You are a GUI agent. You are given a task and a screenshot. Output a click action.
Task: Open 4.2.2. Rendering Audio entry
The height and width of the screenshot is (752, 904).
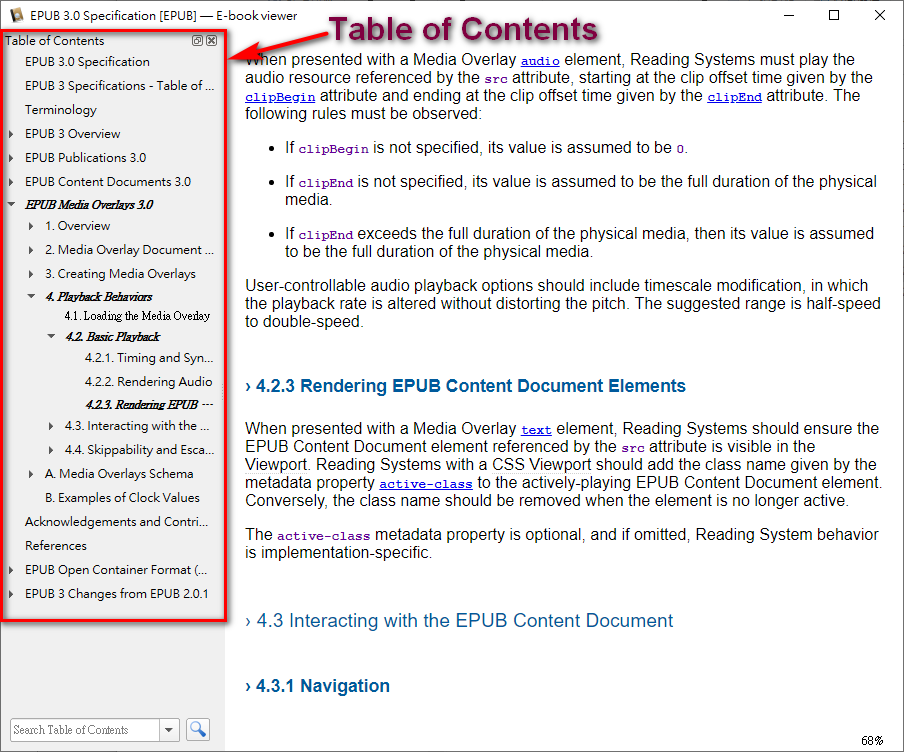(x=149, y=382)
